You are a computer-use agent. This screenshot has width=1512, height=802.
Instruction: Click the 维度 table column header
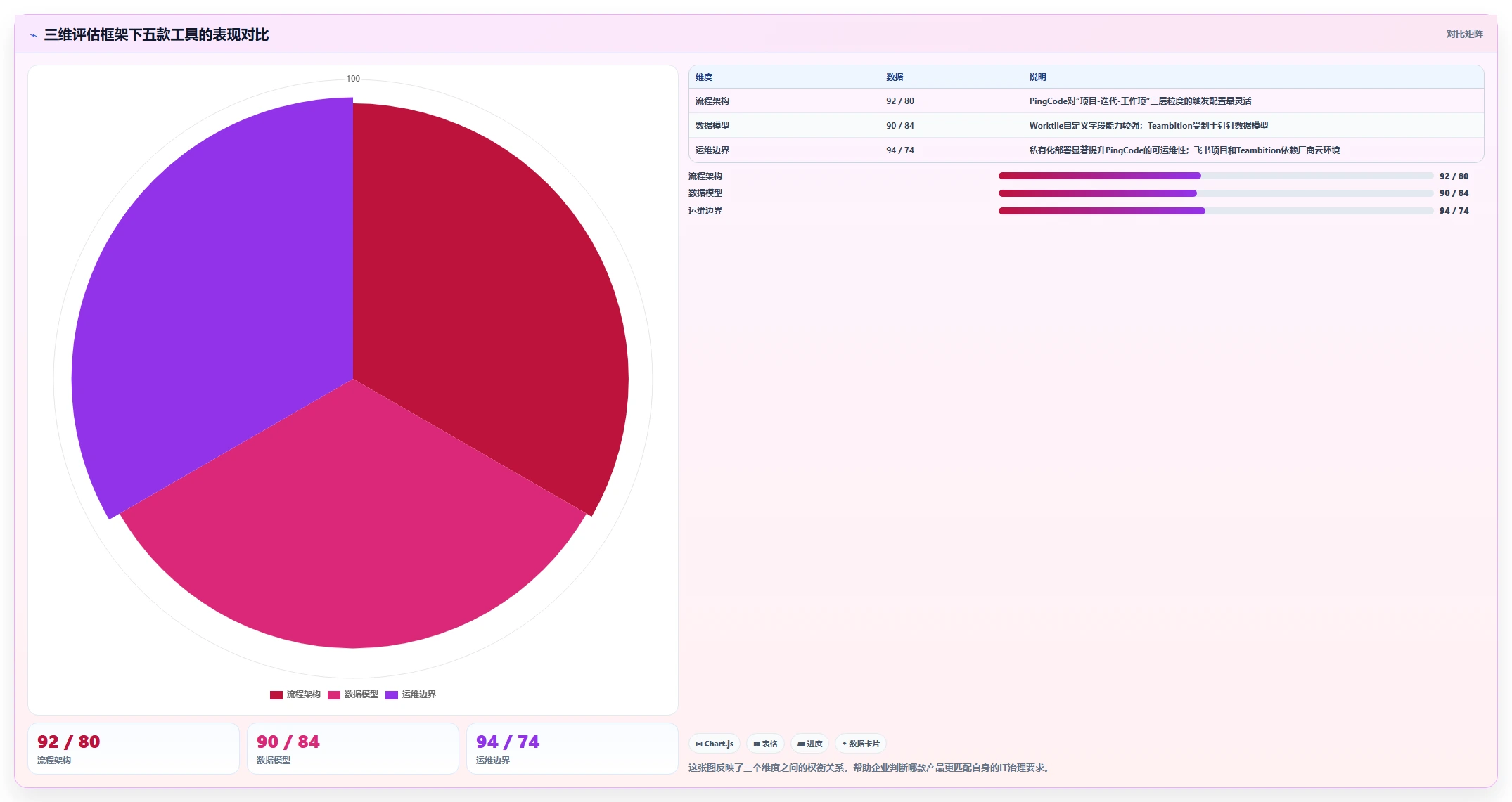coord(704,77)
